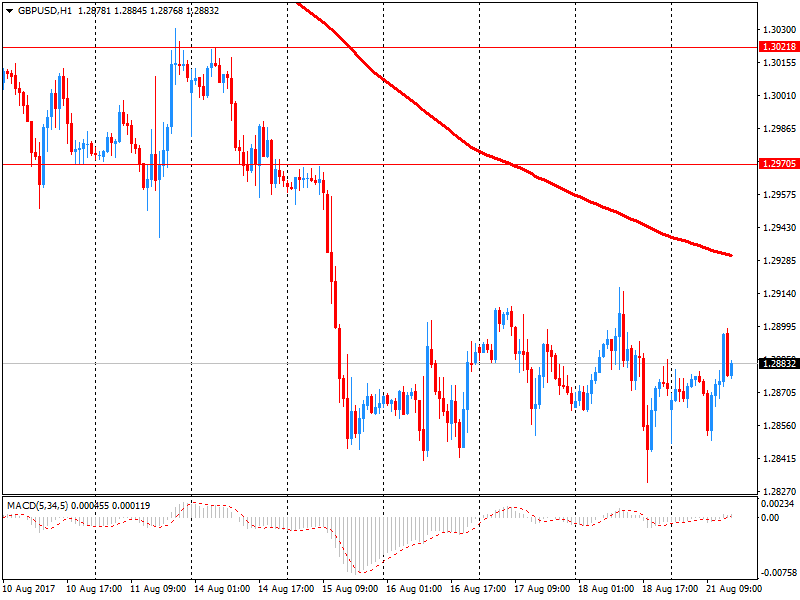800x600 pixels.
Task: Click the MACD zero level value 0.00
Action: pos(770,518)
